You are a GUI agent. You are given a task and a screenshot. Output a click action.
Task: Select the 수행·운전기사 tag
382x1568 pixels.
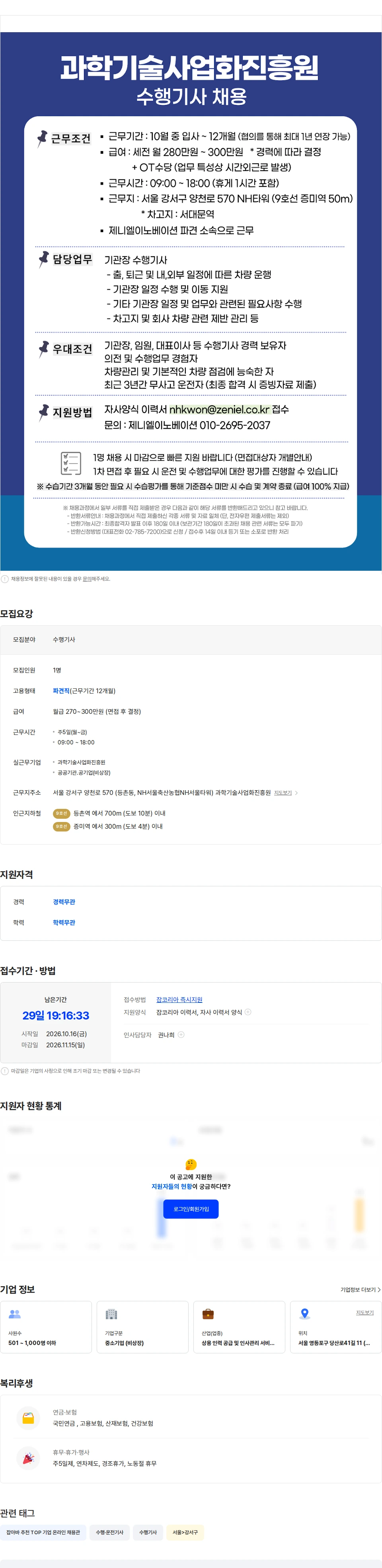[110, 1532]
